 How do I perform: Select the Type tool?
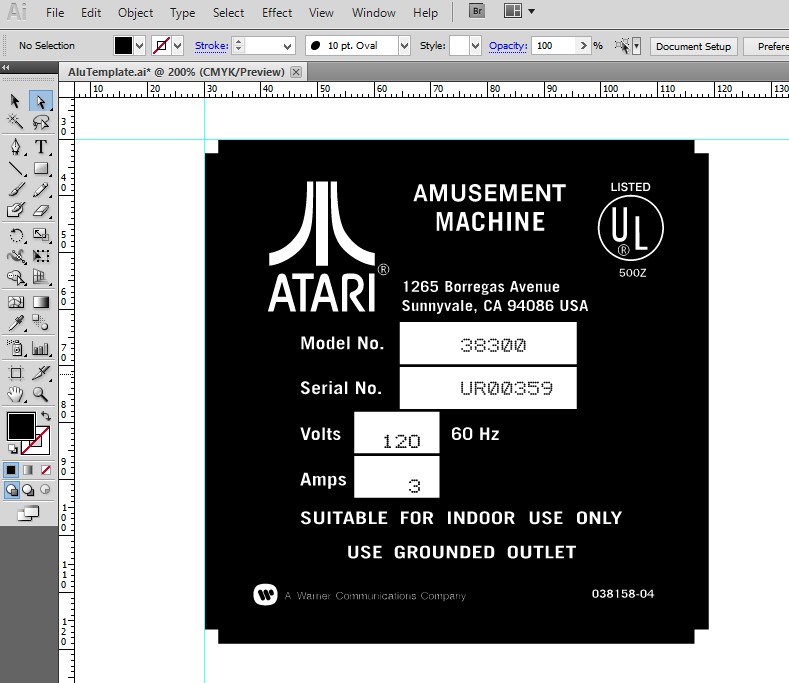[41, 147]
